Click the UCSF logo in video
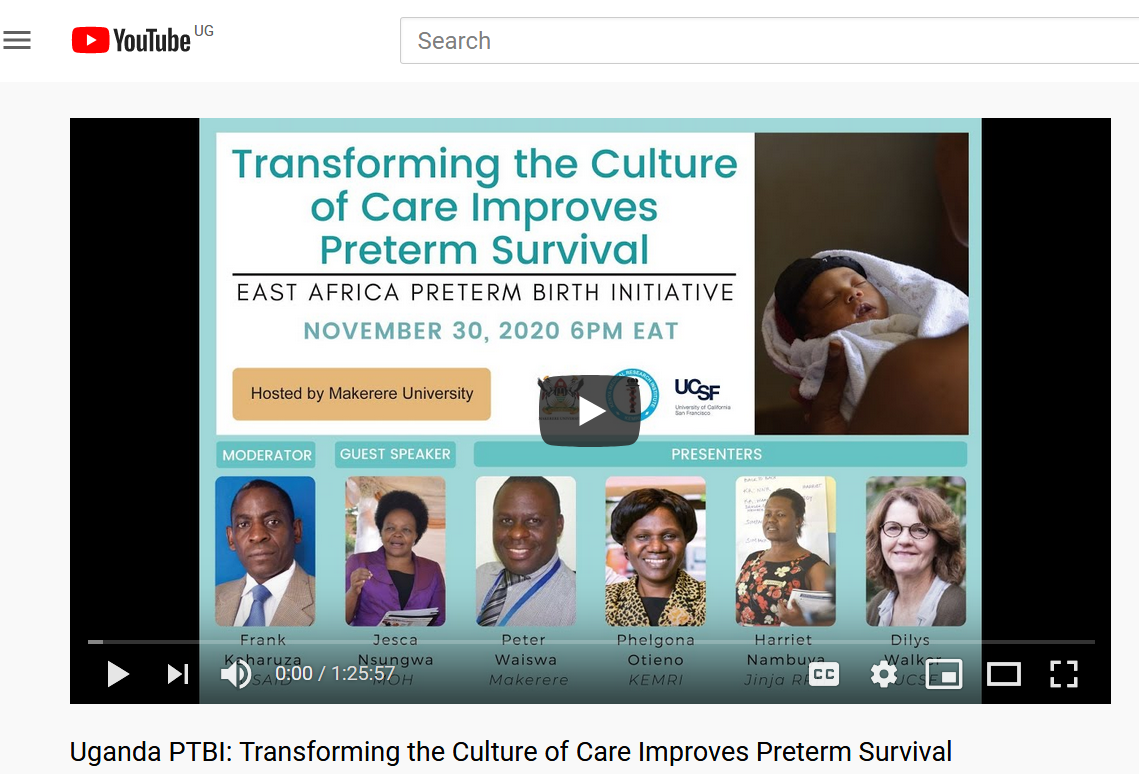The height and width of the screenshot is (774, 1139). coord(701,396)
